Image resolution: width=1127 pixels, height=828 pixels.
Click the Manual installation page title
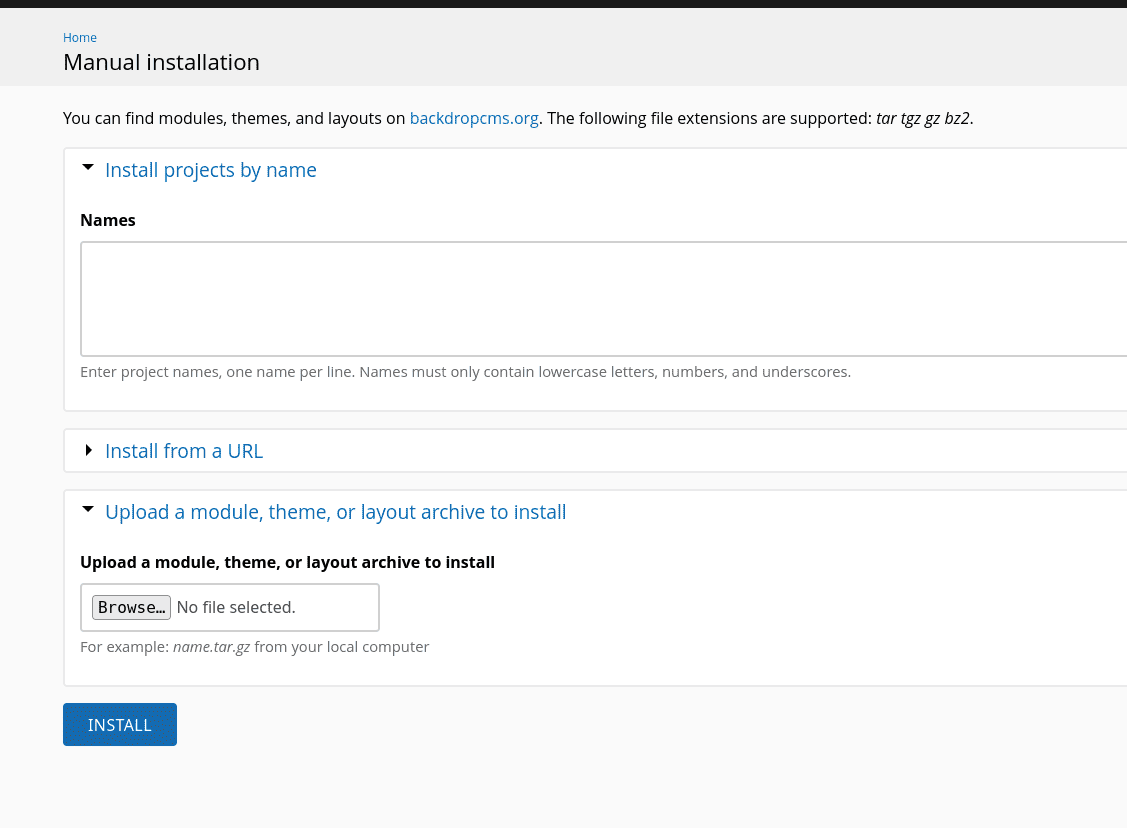click(162, 63)
